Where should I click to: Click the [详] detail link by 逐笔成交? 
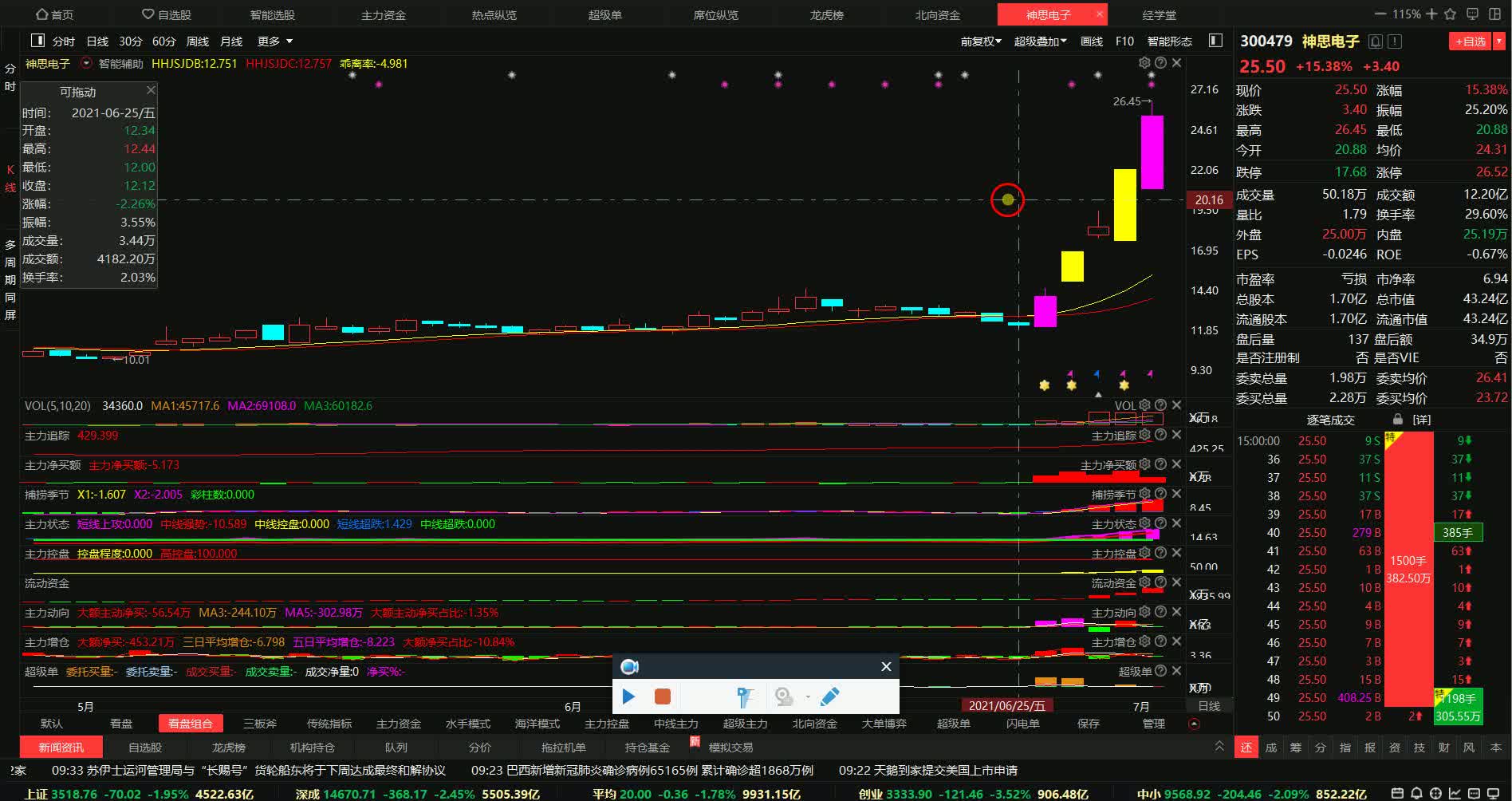pyautogui.click(x=1422, y=420)
